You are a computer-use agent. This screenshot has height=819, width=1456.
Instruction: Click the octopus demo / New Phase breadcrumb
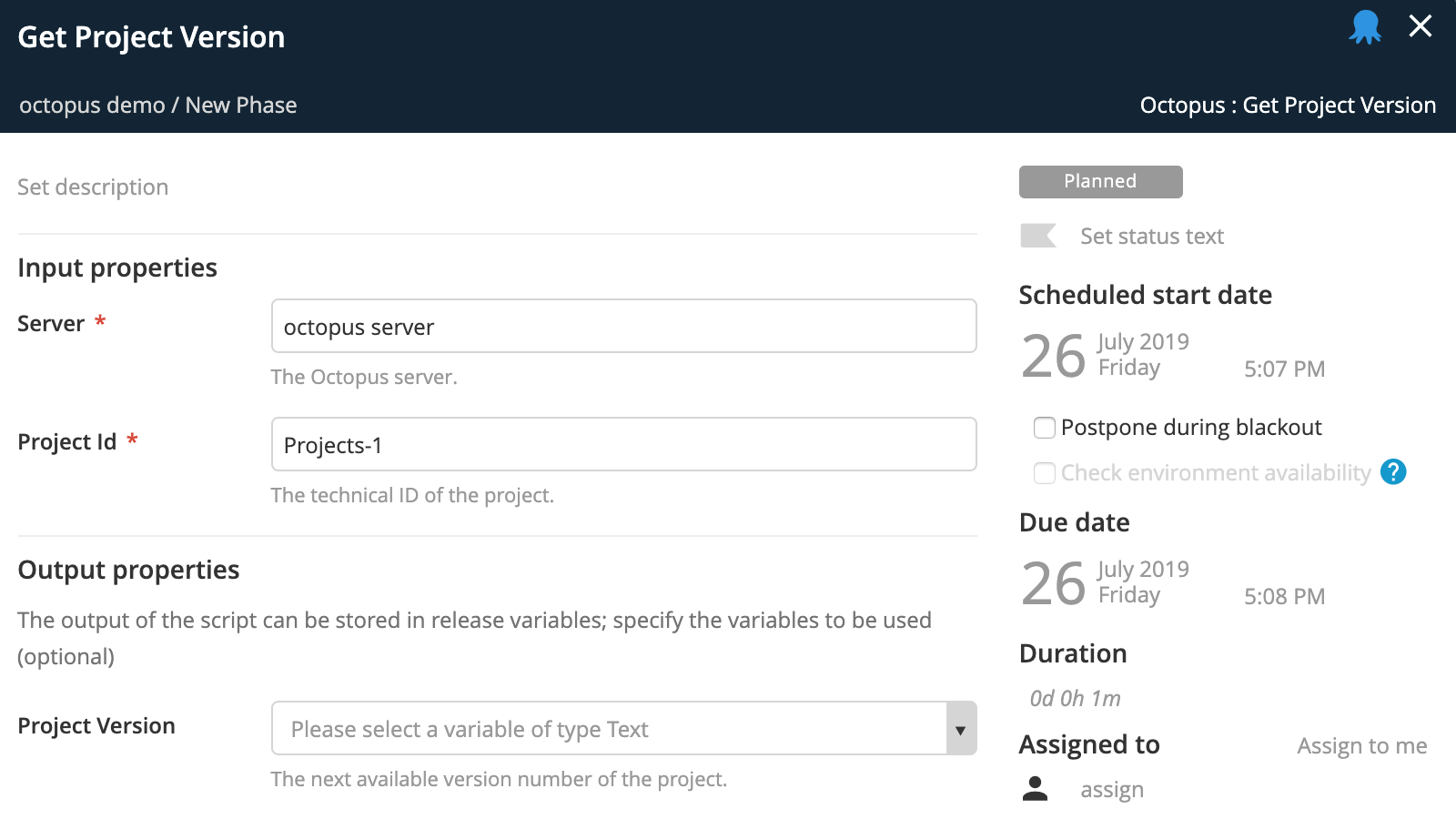[x=157, y=106]
